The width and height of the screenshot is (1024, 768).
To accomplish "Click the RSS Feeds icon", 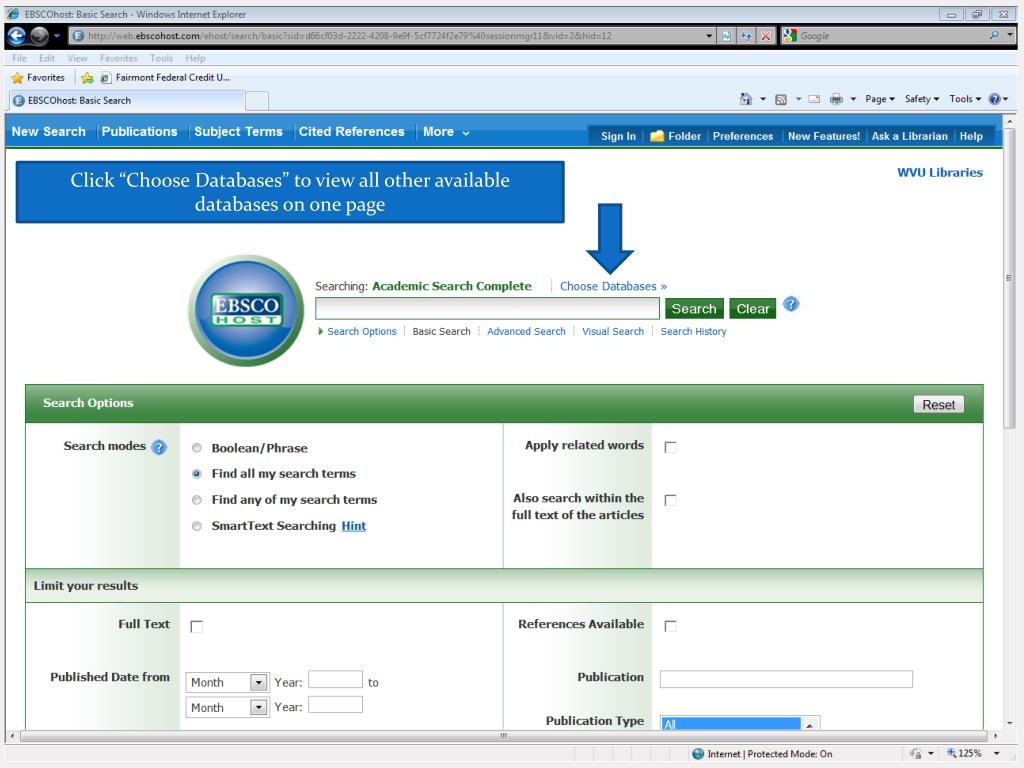I will click(780, 99).
